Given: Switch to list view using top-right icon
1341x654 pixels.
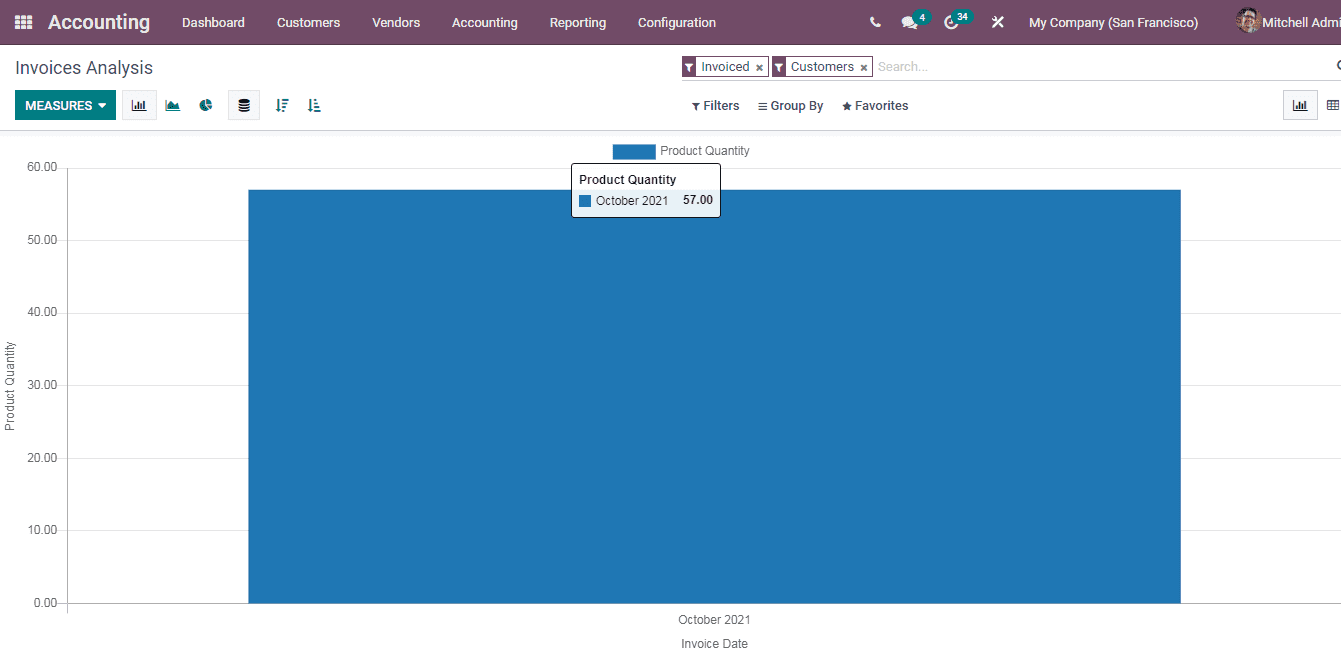Looking at the screenshot, I should (1334, 104).
